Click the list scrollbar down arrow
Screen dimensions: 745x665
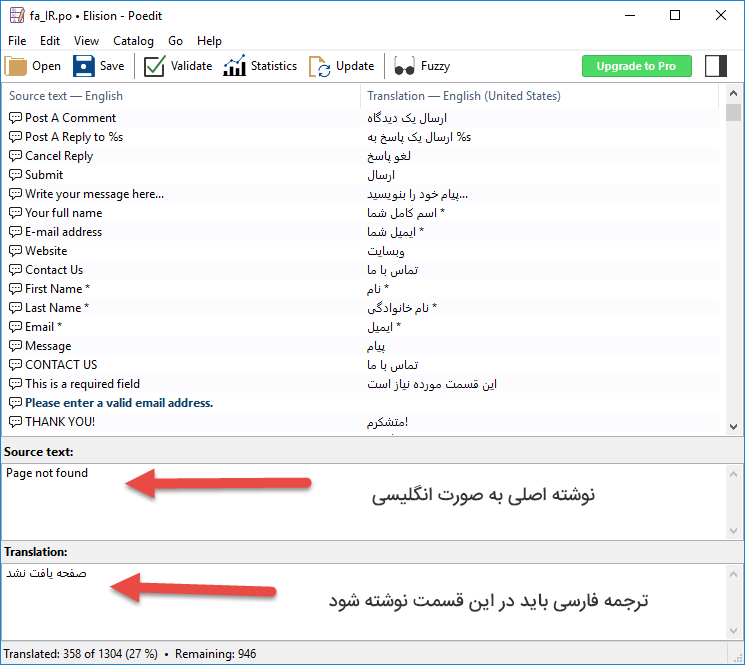733,427
